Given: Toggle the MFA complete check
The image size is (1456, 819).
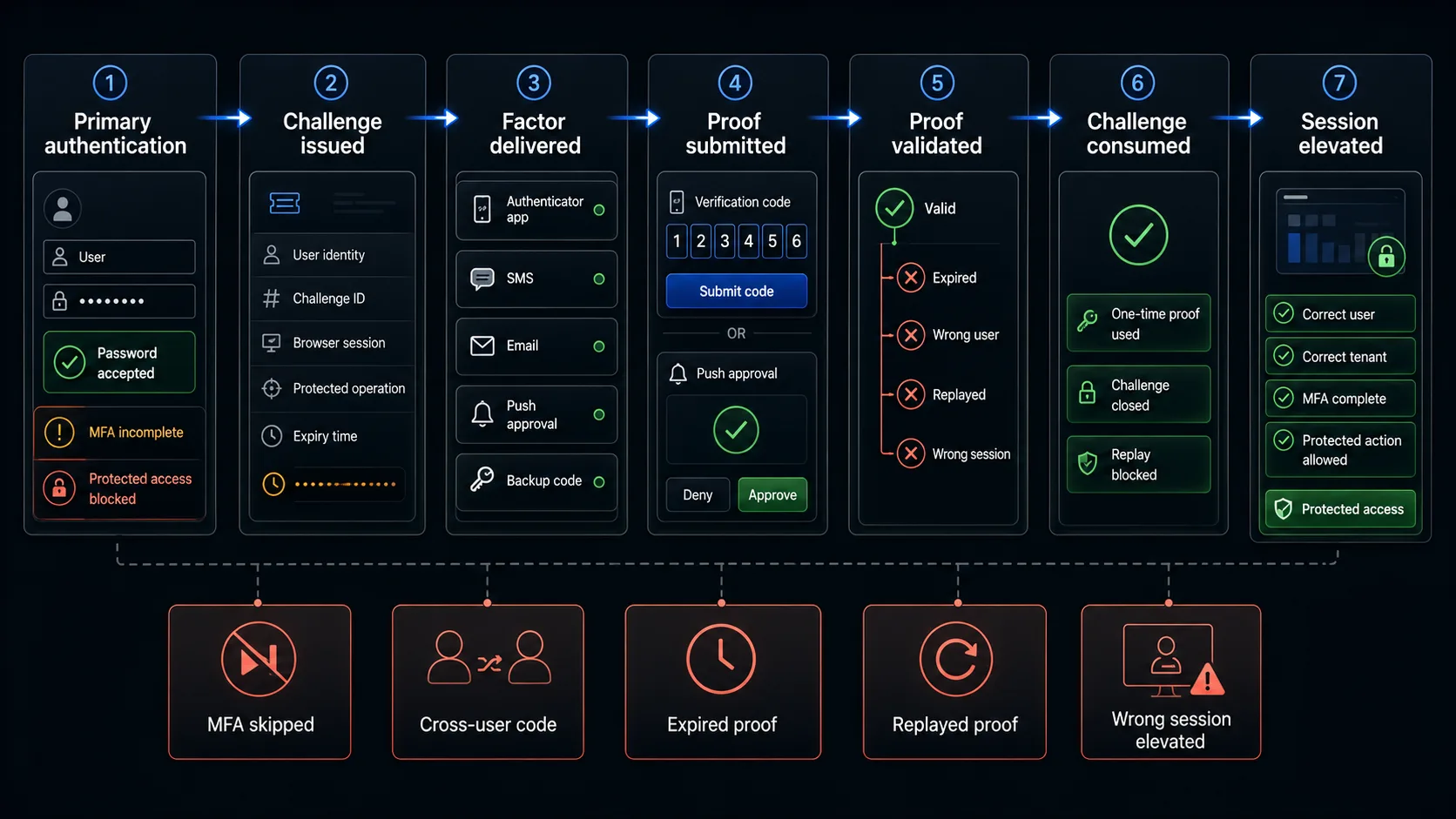Looking at the screenshot, I should [x=1284, y=398].
